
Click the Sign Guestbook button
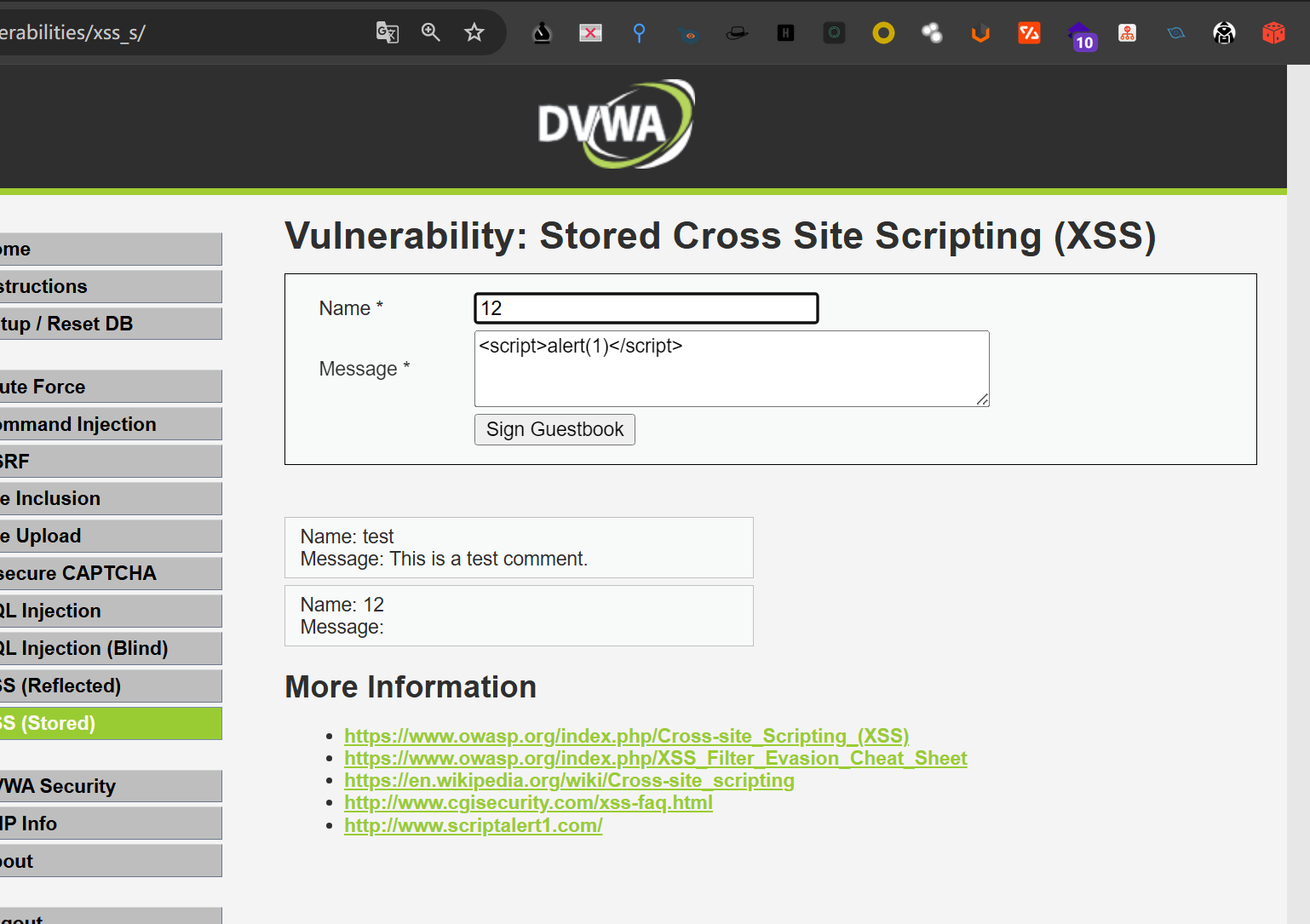554,429
